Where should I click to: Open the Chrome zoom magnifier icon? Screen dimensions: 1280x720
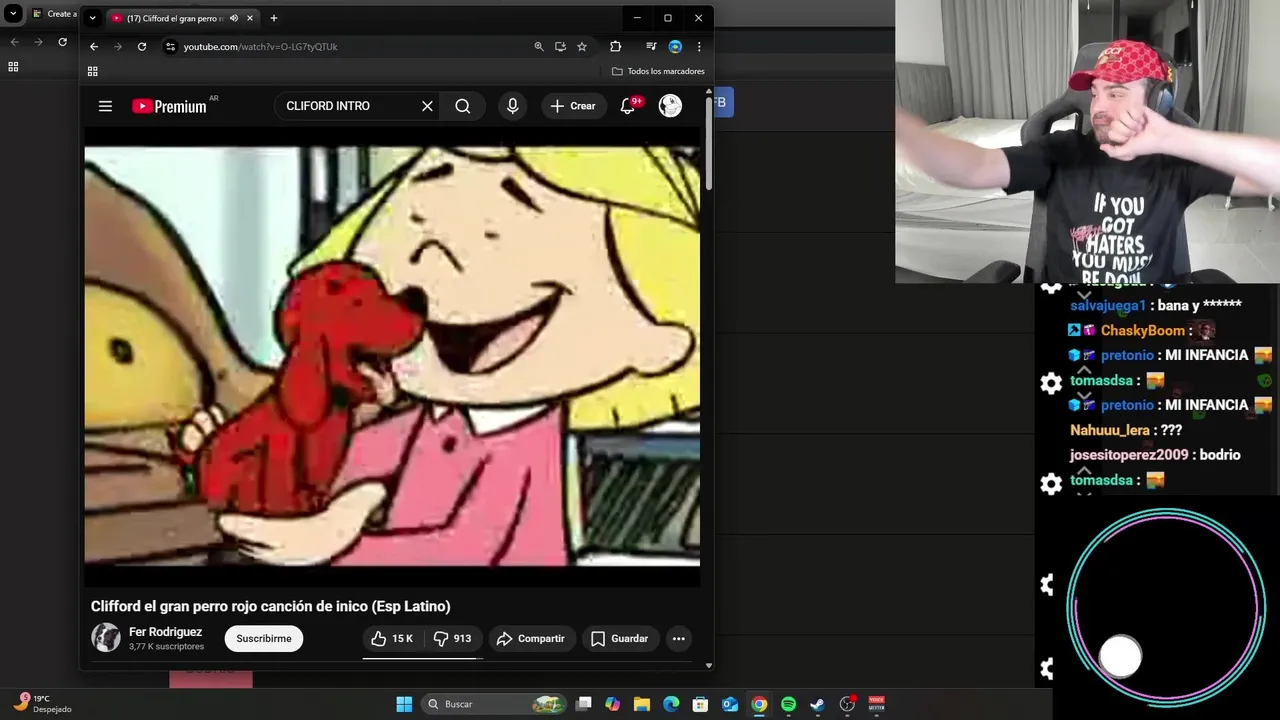coord(539,46)
